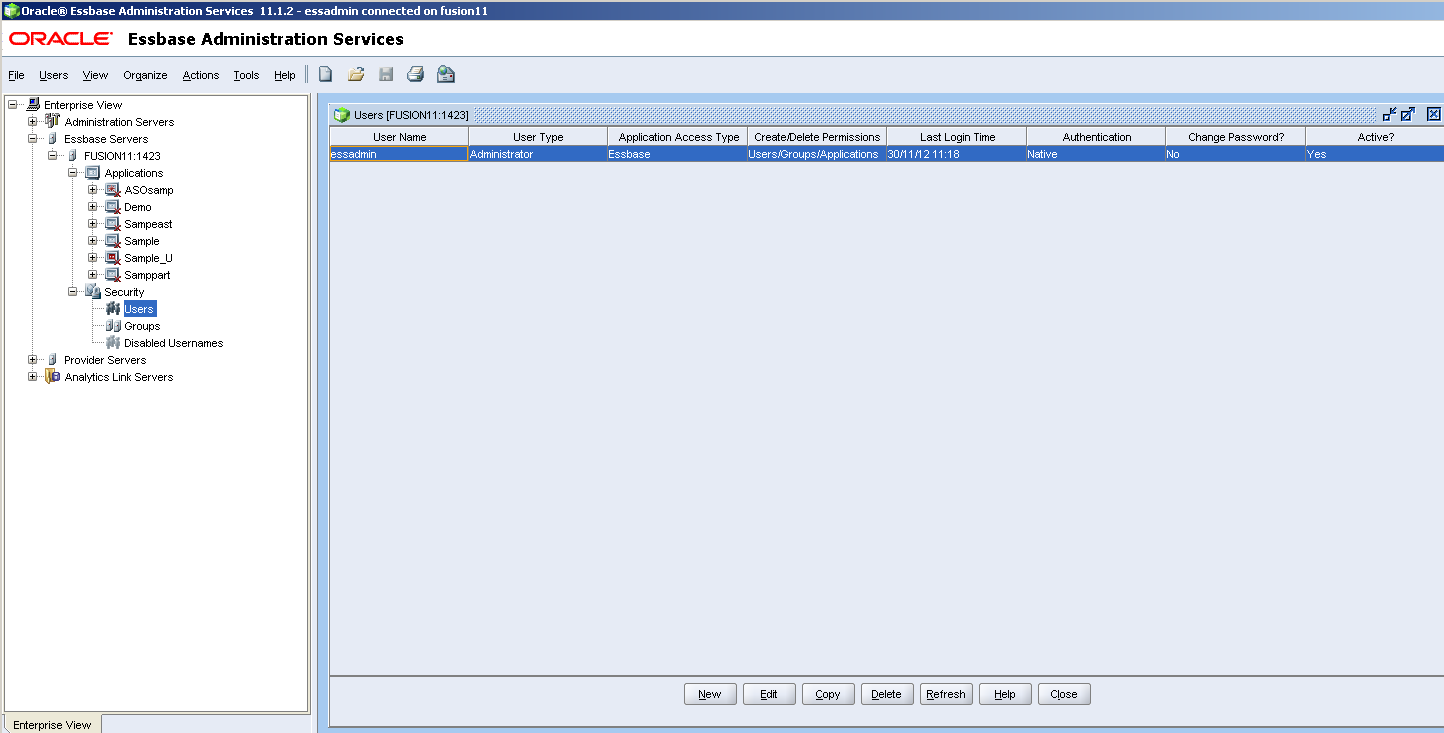1444x733 pixels.
Task: Select the ASOsamp application icon
Action: 111,189
